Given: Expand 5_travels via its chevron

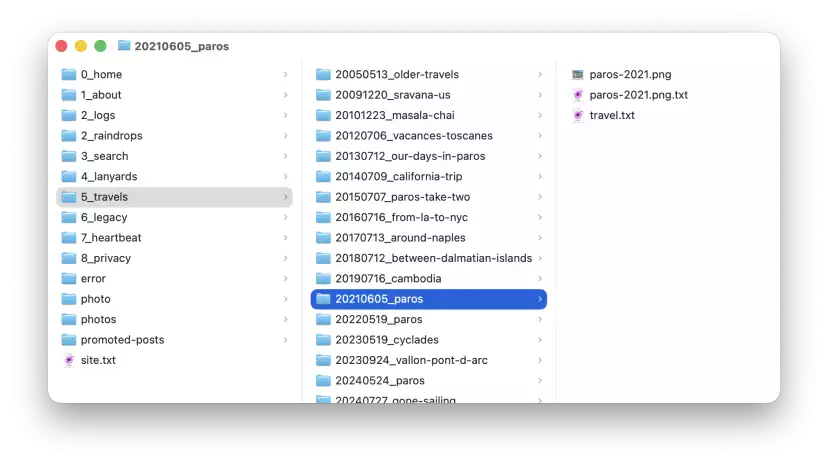Looking at the screenshot, I should [x=285, y=197].
